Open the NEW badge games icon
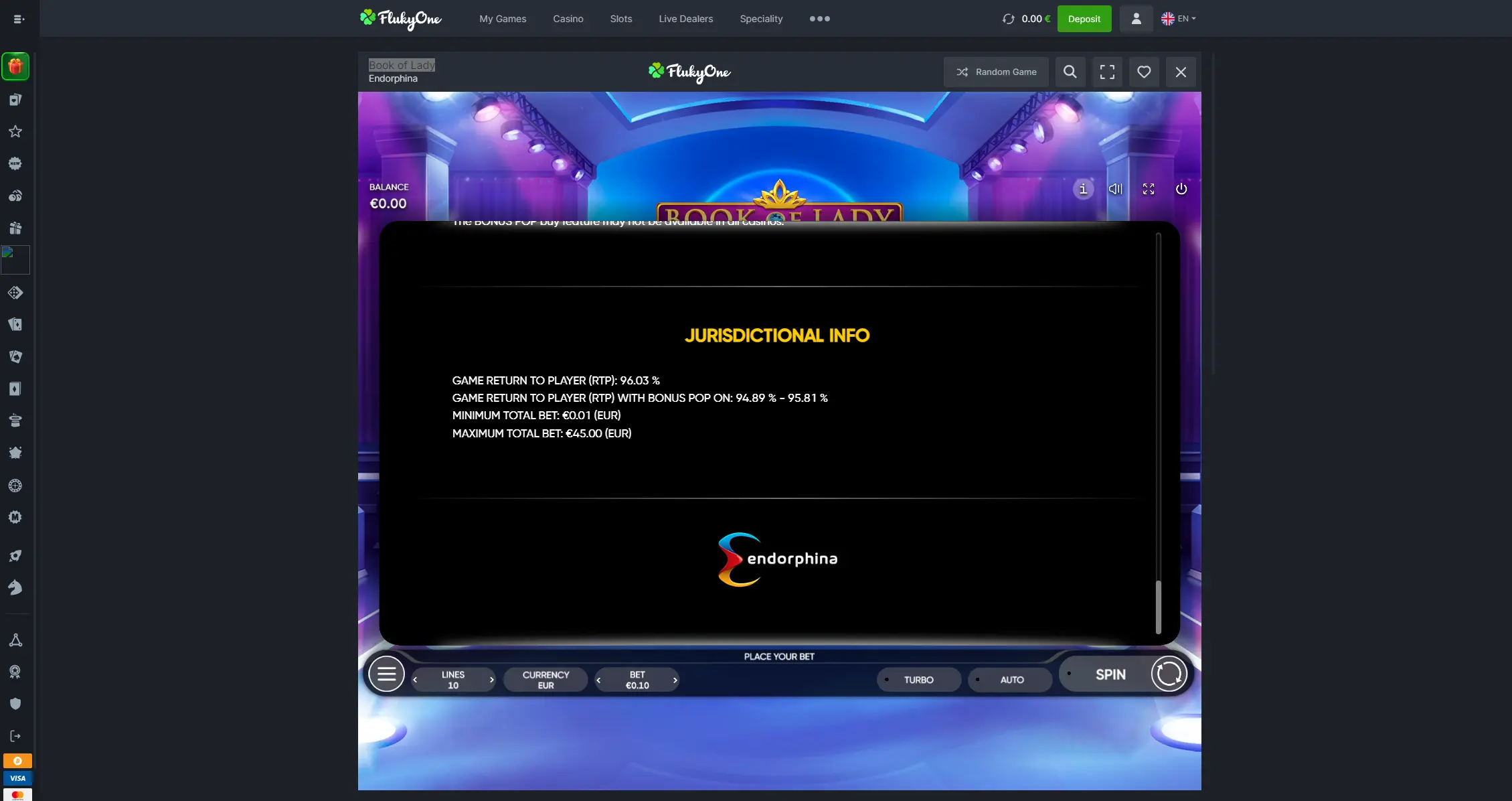The width and height of the screenshot is (1512, 801). click(x=15, y=163)
